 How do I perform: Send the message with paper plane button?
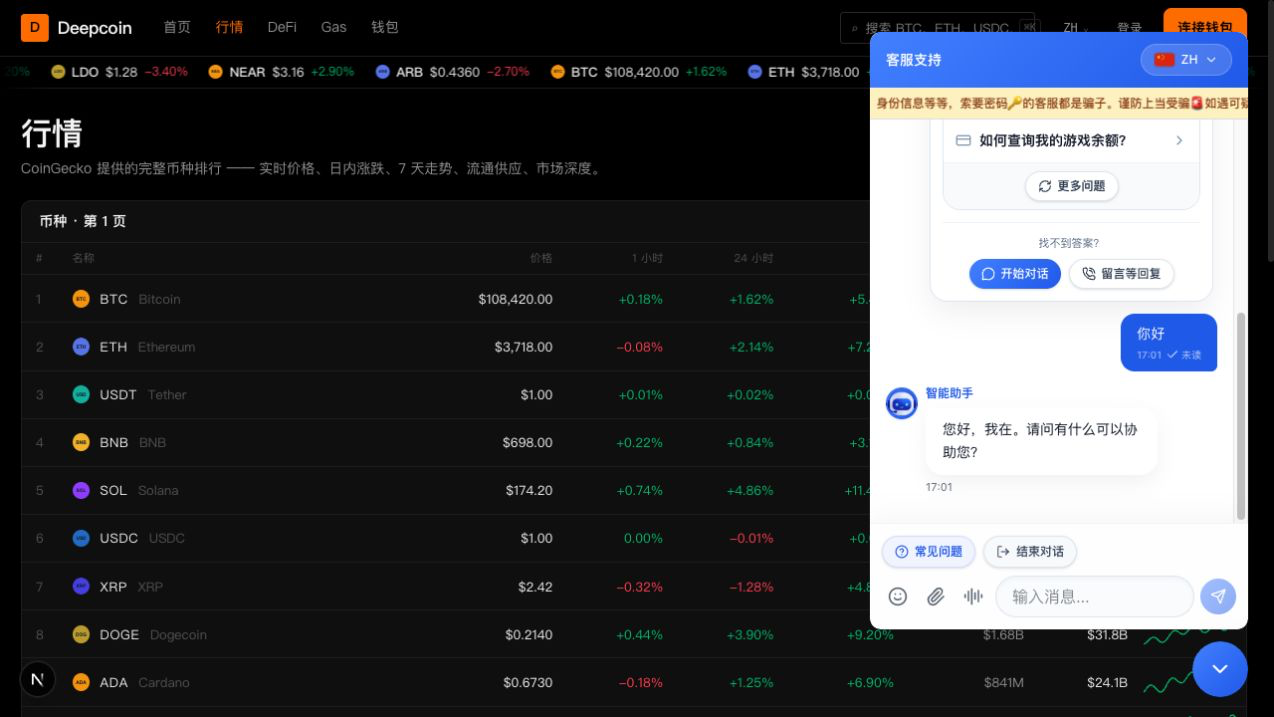point(1218,596)
